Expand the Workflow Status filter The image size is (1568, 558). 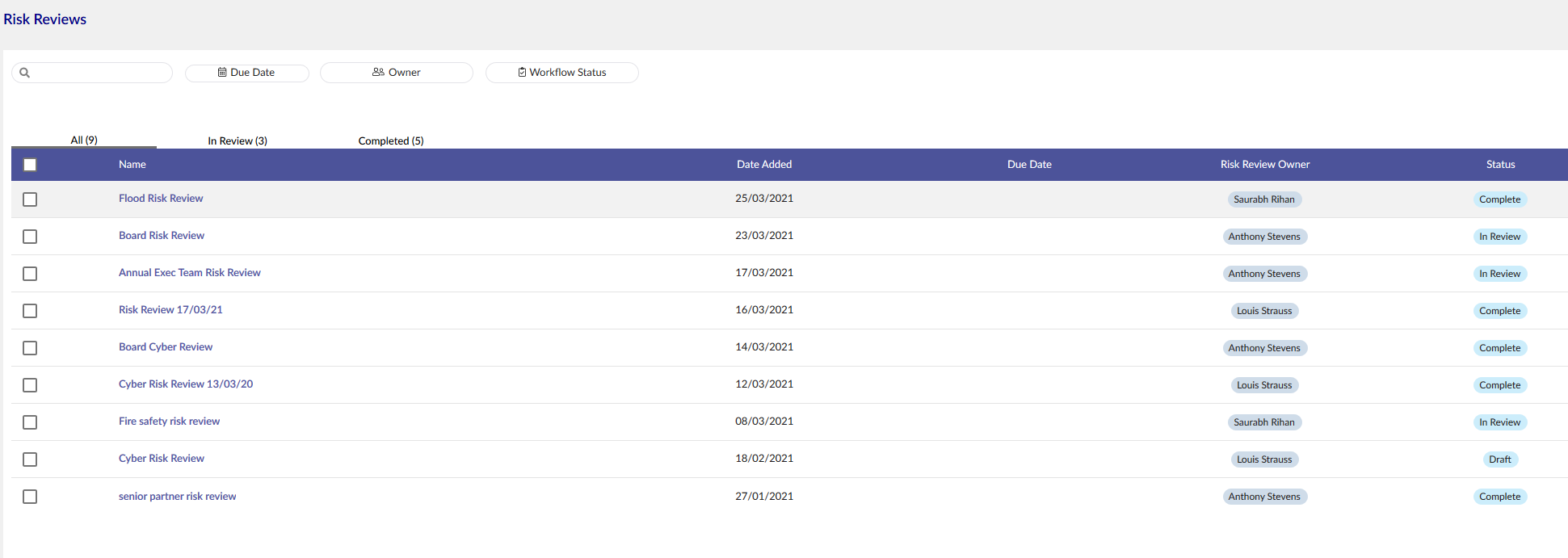[562, 73]
